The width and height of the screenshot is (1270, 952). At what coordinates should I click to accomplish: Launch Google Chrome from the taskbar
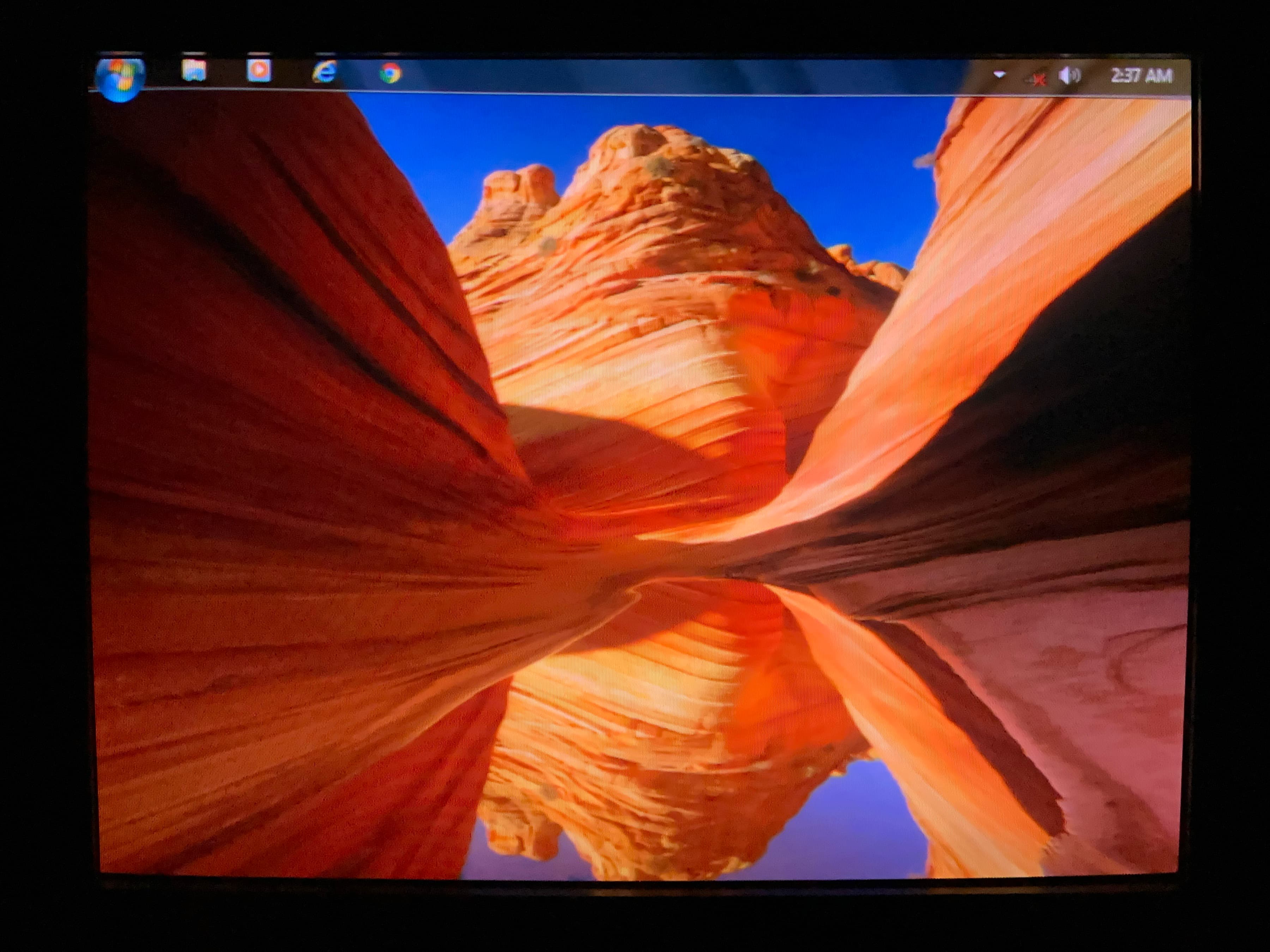[391, 73]
